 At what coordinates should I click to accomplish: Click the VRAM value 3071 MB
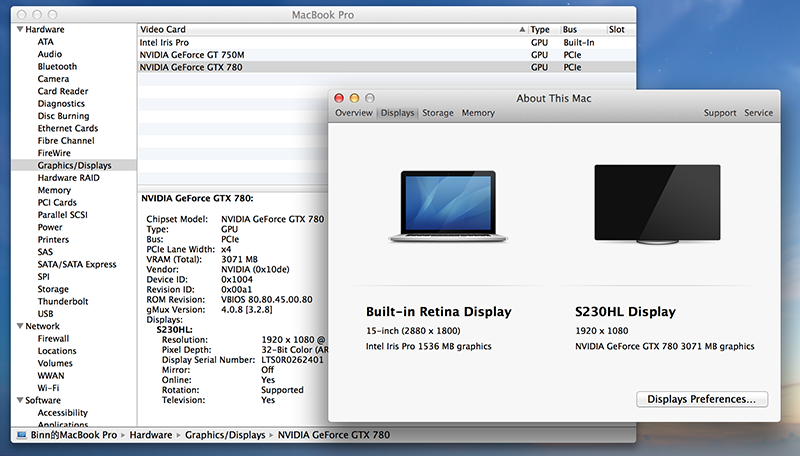coord(239,259)
